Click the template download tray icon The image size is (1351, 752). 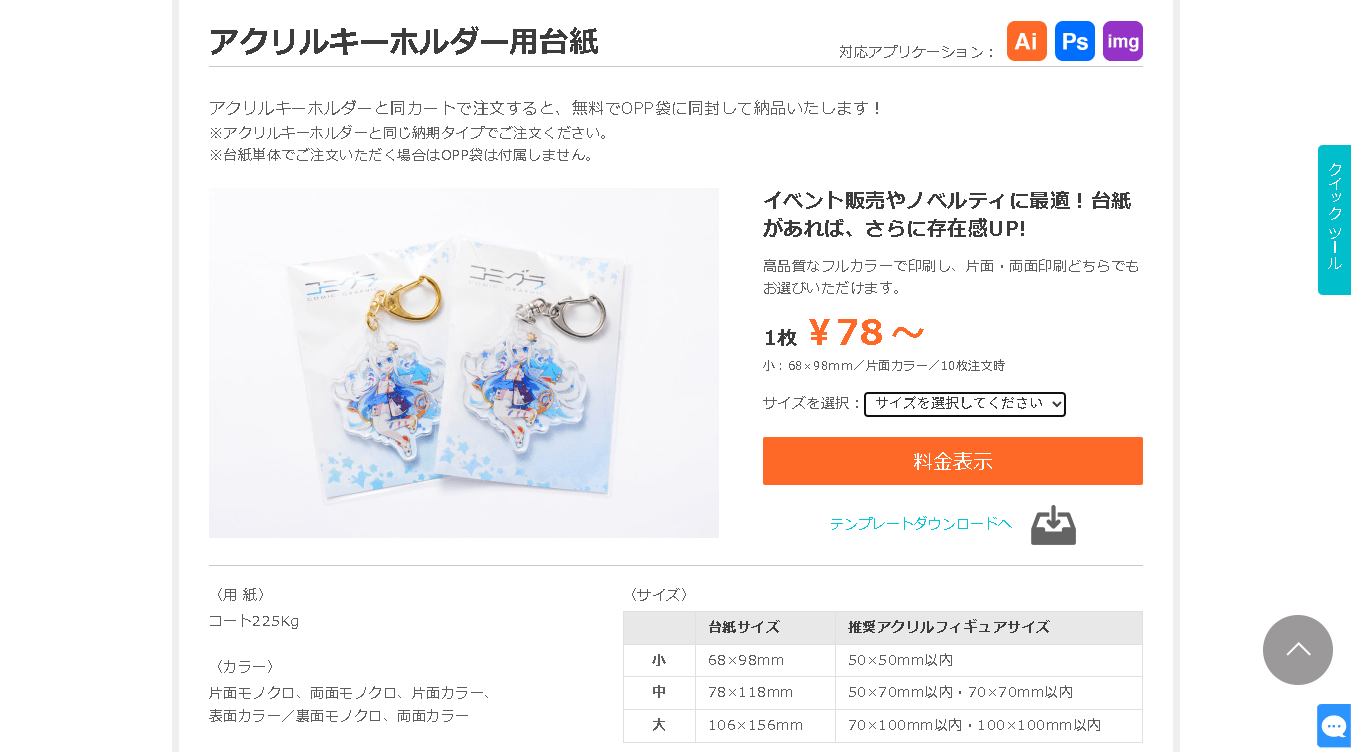click(1053, 525)
